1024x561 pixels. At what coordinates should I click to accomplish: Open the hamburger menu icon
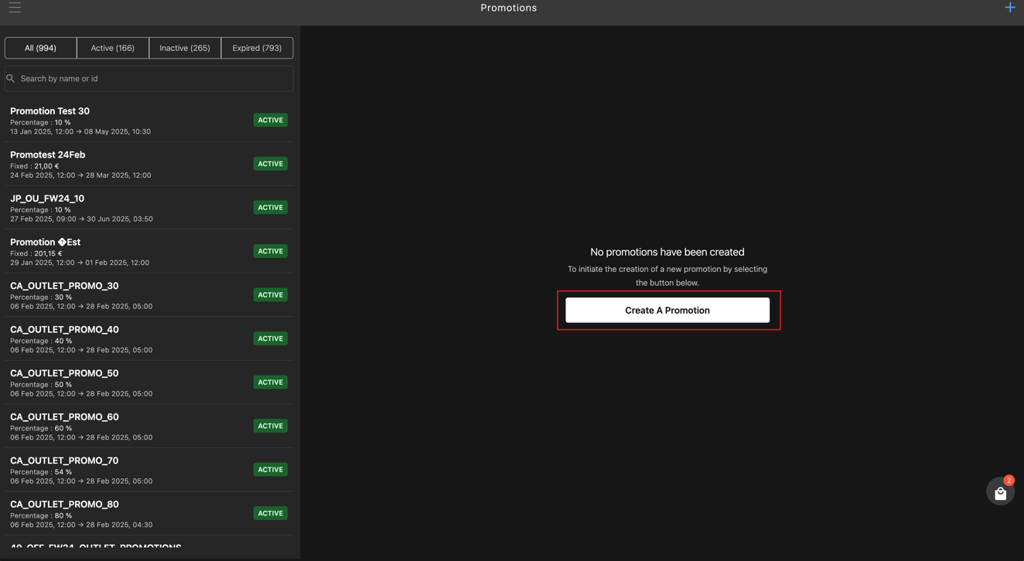[x=14, y=7]
